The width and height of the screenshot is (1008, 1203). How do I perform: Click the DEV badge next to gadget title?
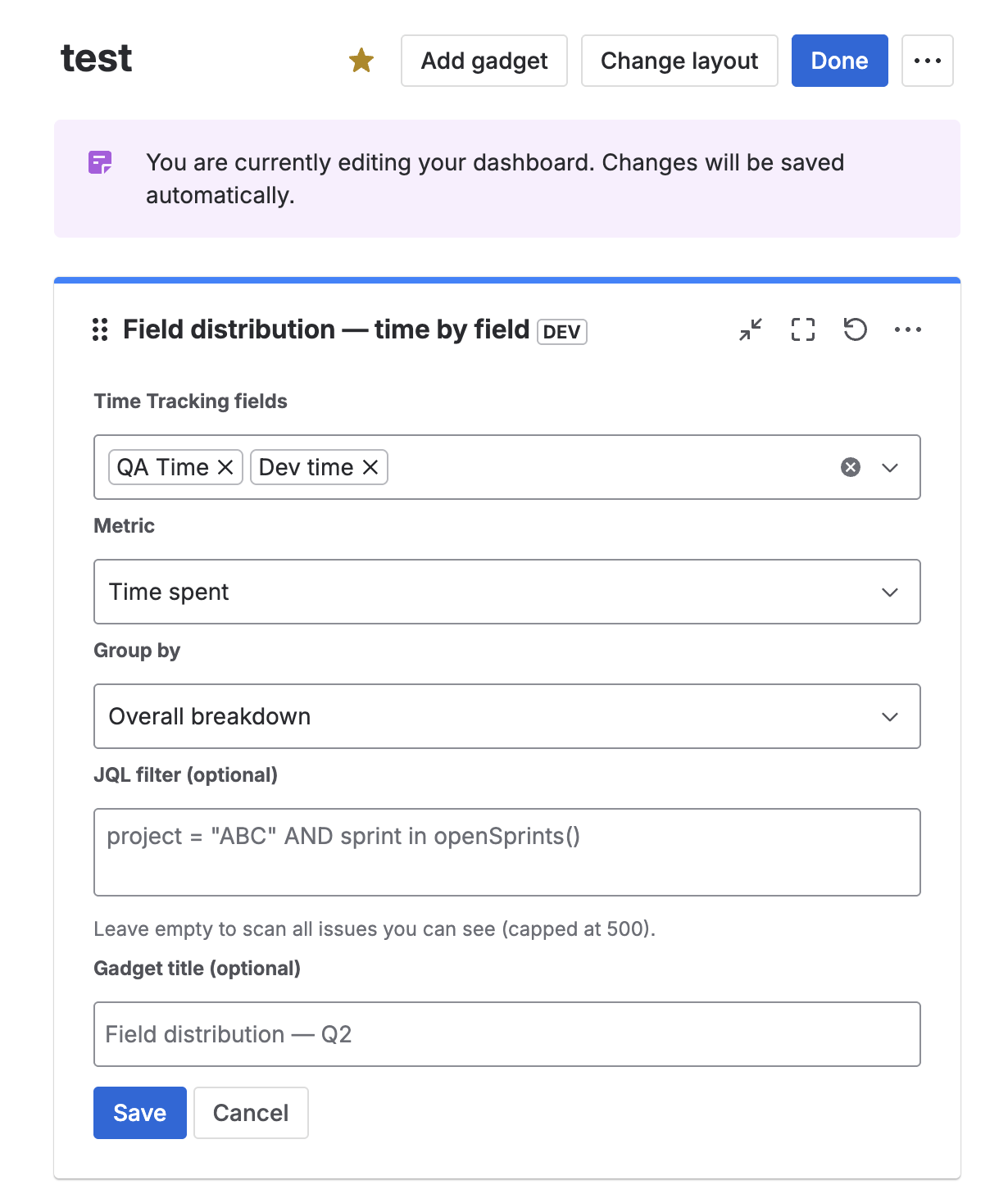click(562, 332)
